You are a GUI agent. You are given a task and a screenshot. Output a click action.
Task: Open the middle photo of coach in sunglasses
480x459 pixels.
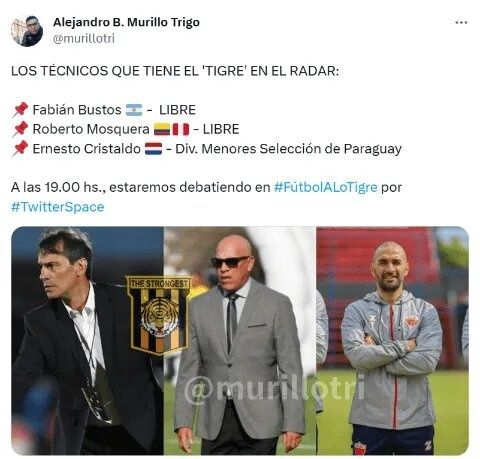tap(240, 341)
